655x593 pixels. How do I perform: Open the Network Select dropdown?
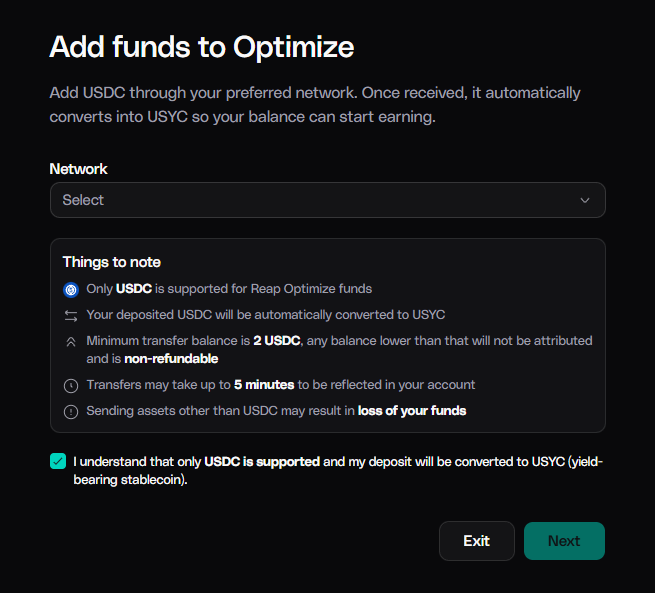[x=328, y=200]
